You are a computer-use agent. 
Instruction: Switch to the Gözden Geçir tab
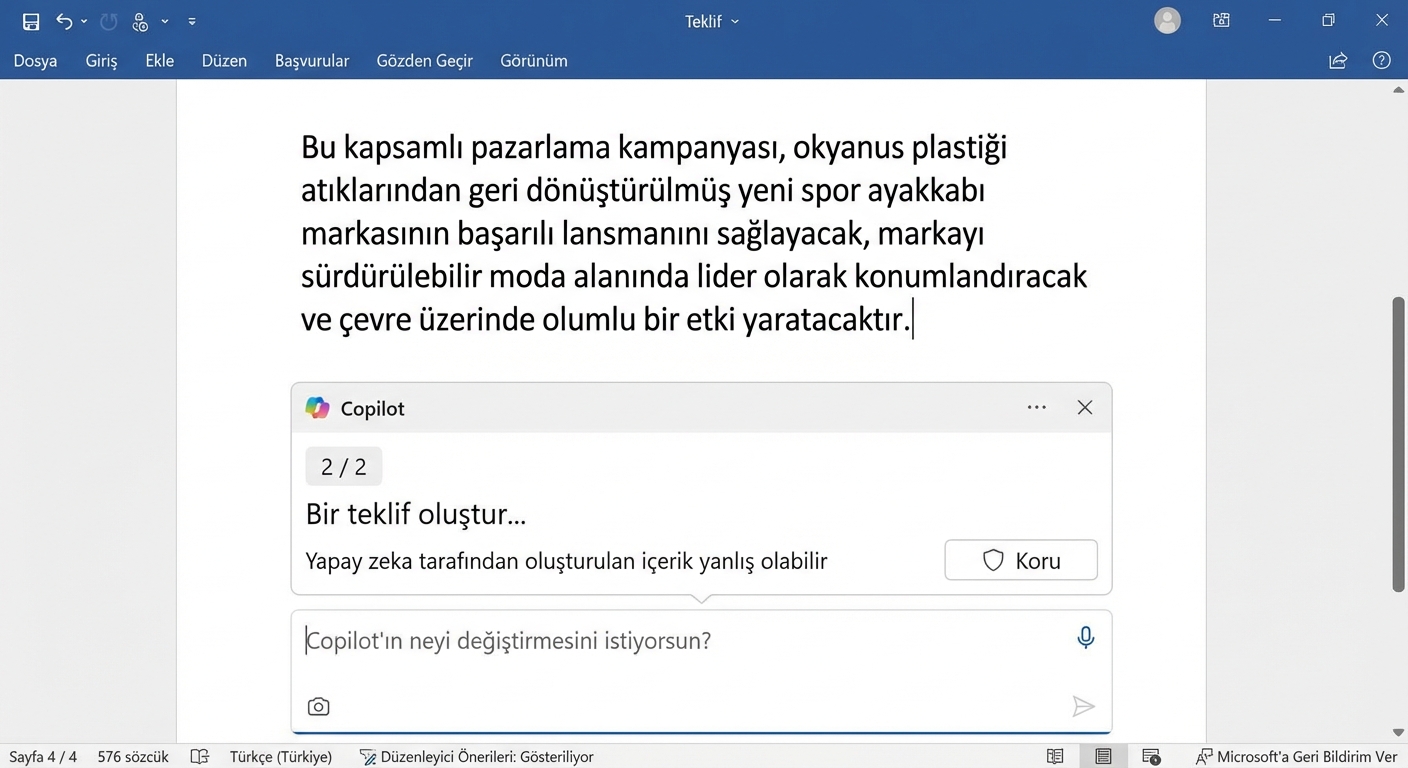424,60
